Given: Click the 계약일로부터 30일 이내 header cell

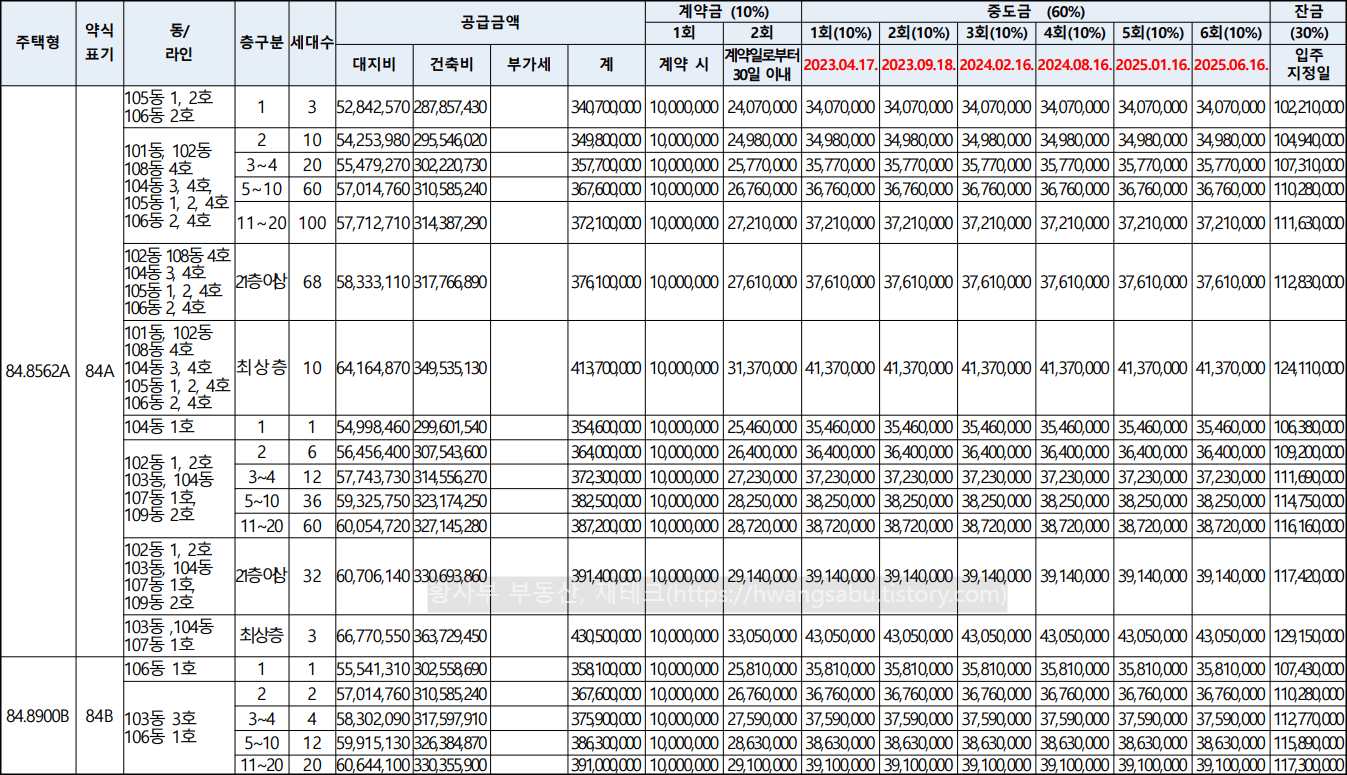Looking at the screenshot, I should (x=762, y=65).
